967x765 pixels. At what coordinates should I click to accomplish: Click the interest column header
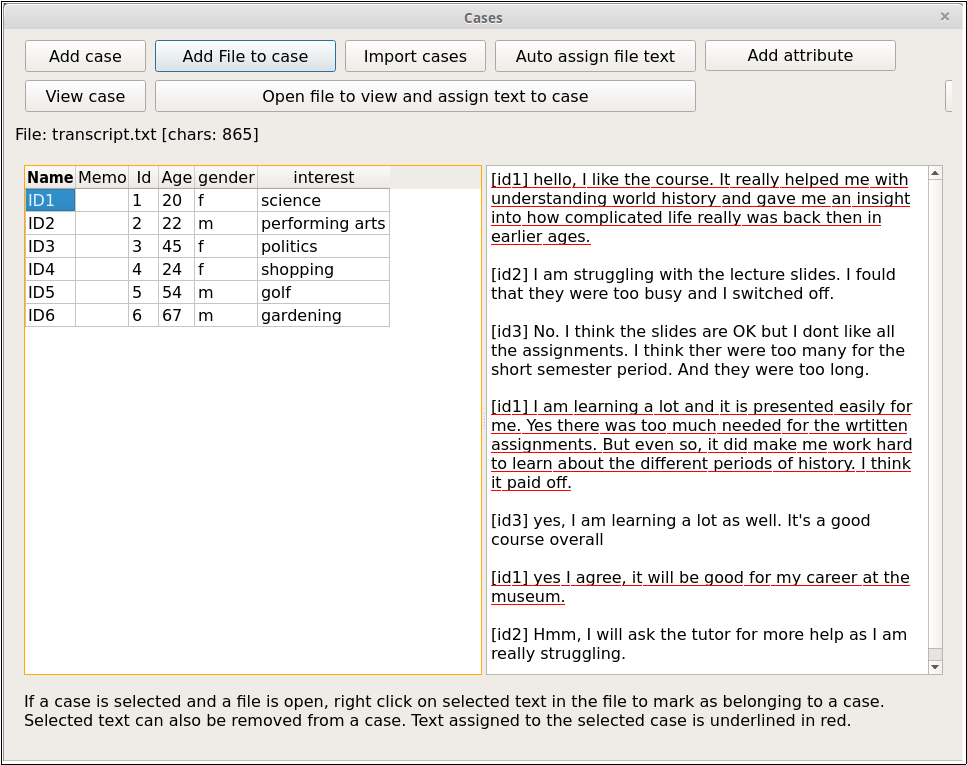pyautogui.click(x=323, y=178)
